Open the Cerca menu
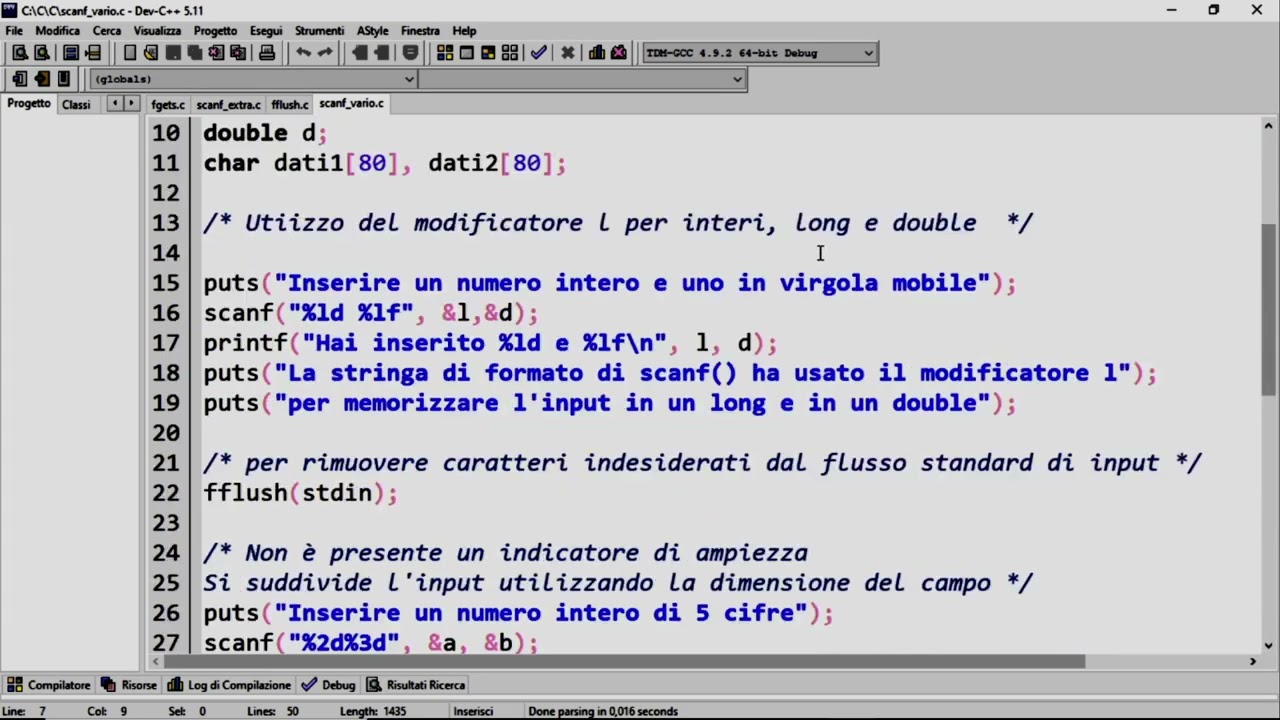Viewport: 1280px width, 720px height. click(x=107, y=31)
